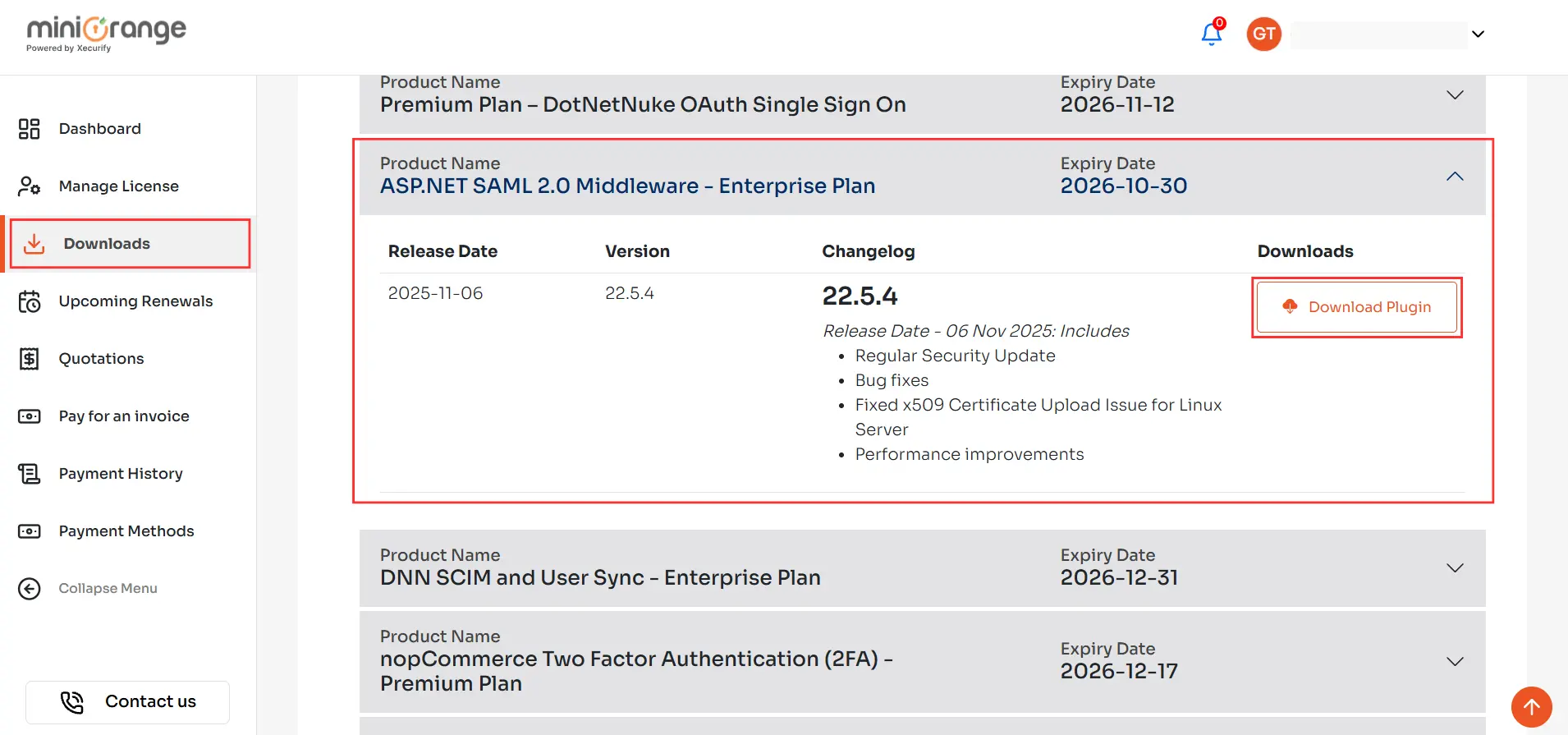Click the GT user avatar
Viewport: 1568px width, 735px height.
pyautogui.click(x=1263, y=34)
